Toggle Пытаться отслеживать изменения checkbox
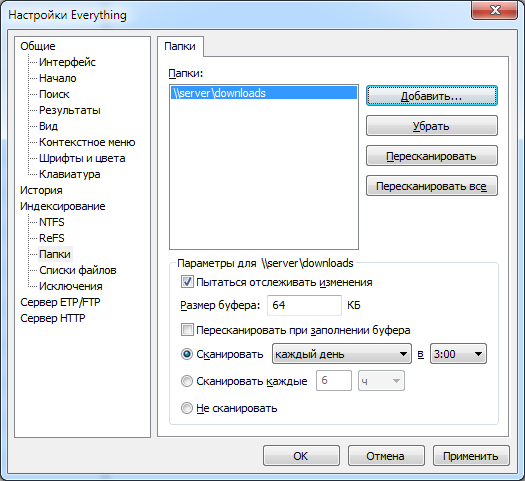525x481 pixels. [187, 282]
